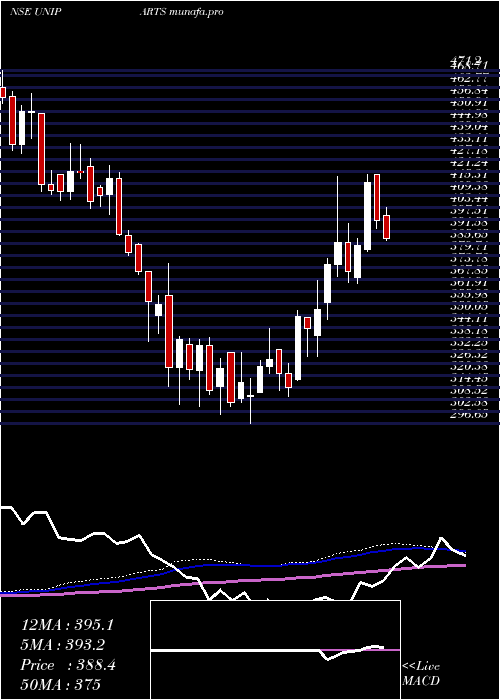Click the '5MA : 393.2' readout
The height and width of the screenshot is (700, 500).
click(x=63, y=646)
